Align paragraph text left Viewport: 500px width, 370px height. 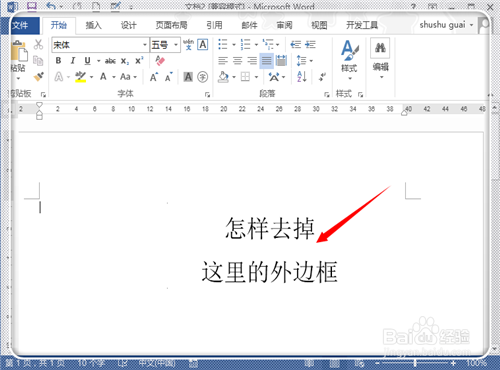pos(223,61)
